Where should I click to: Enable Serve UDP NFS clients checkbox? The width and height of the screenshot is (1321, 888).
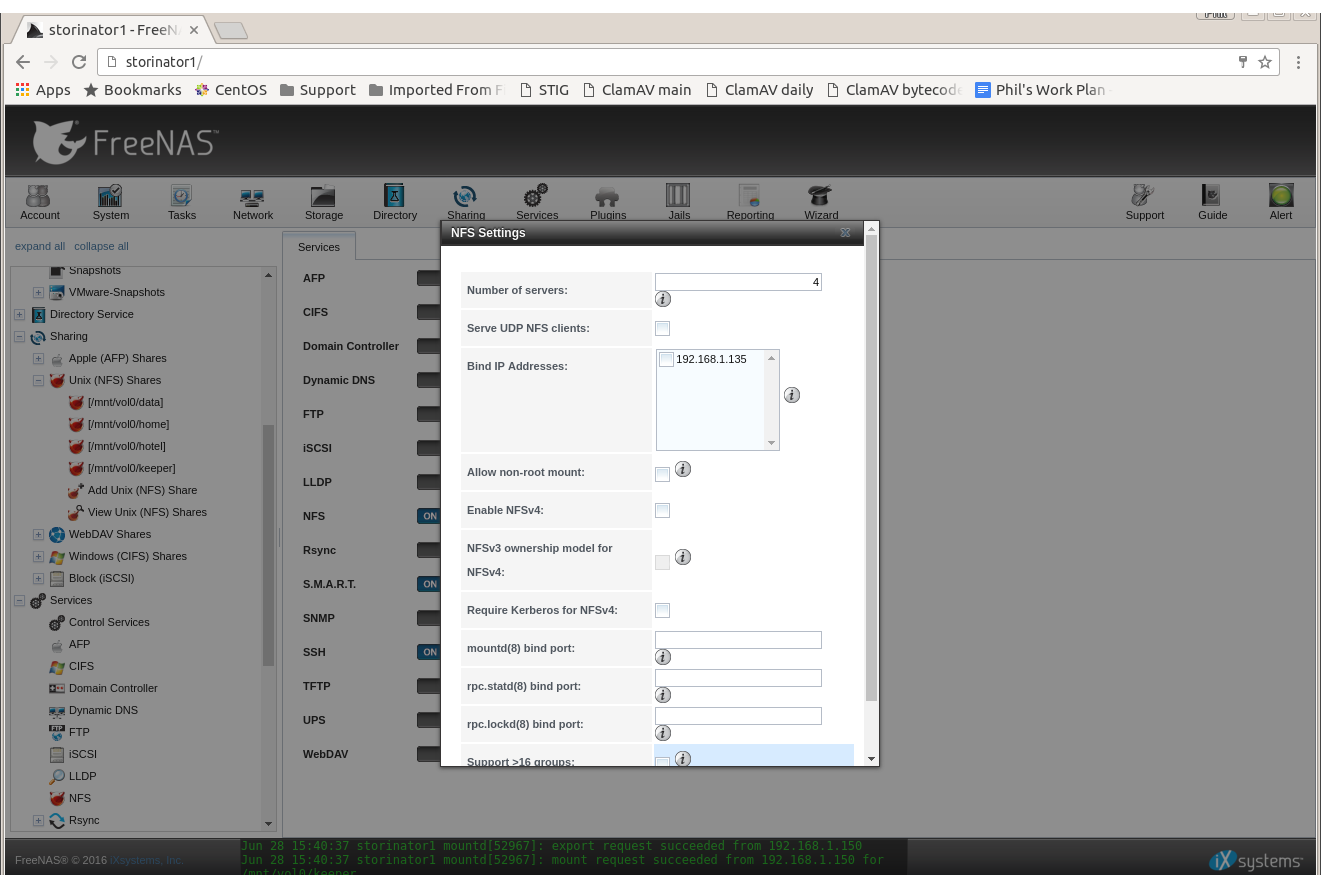(662, 328)
